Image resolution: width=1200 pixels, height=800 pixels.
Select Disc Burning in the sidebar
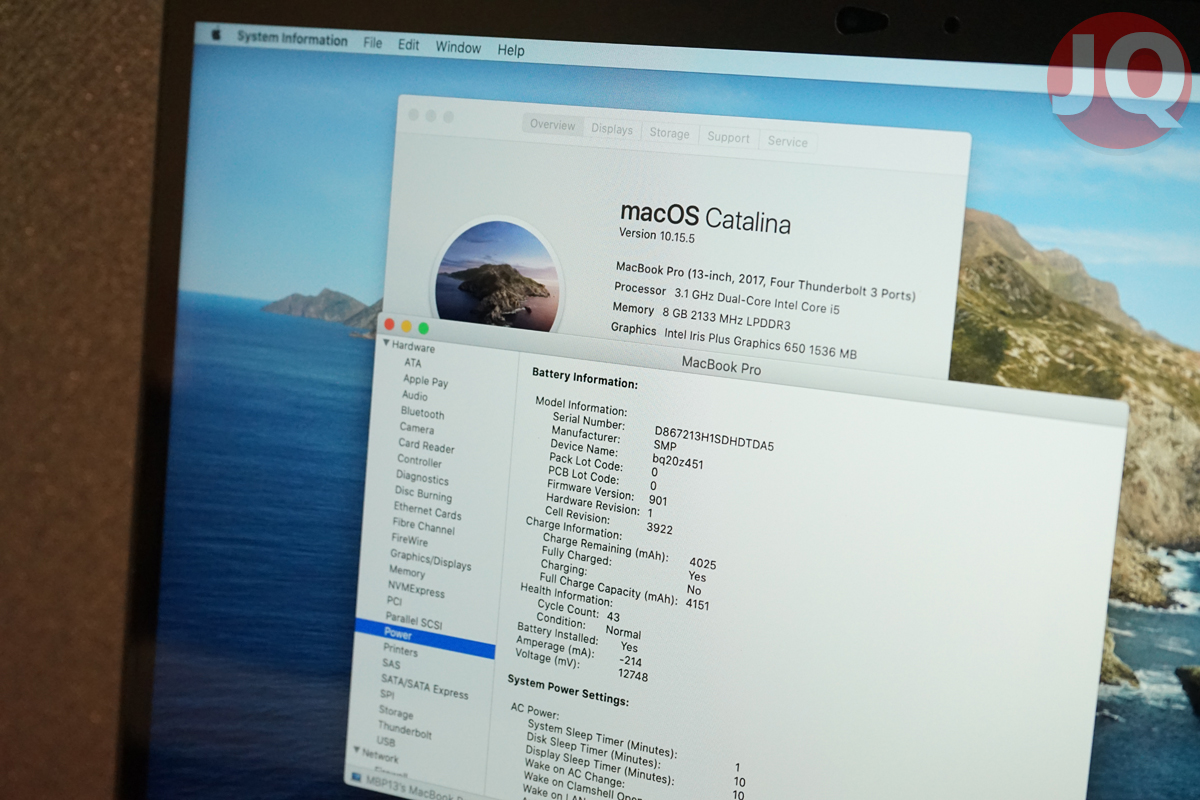click(423, 494)
